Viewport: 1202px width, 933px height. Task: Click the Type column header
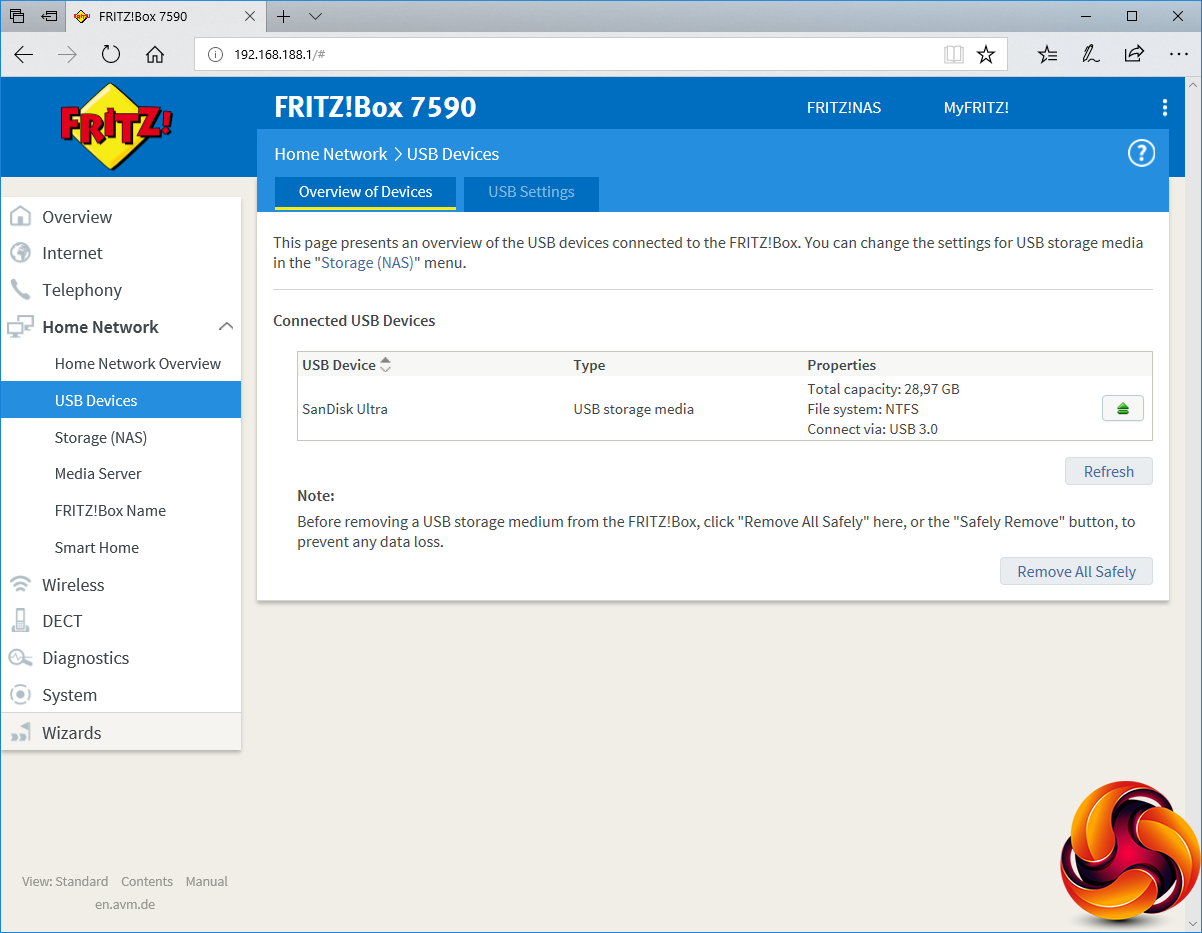(x=589, y=365)
